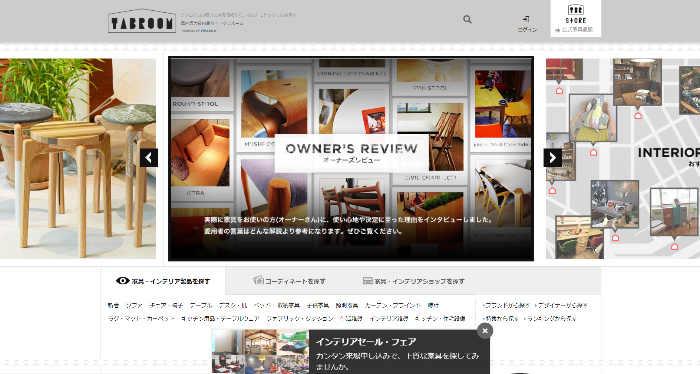The height and width of the screenshot is (374, 700).
Task: Open the キッチン用品・テーブルウェア link
Action: (220, 319)
